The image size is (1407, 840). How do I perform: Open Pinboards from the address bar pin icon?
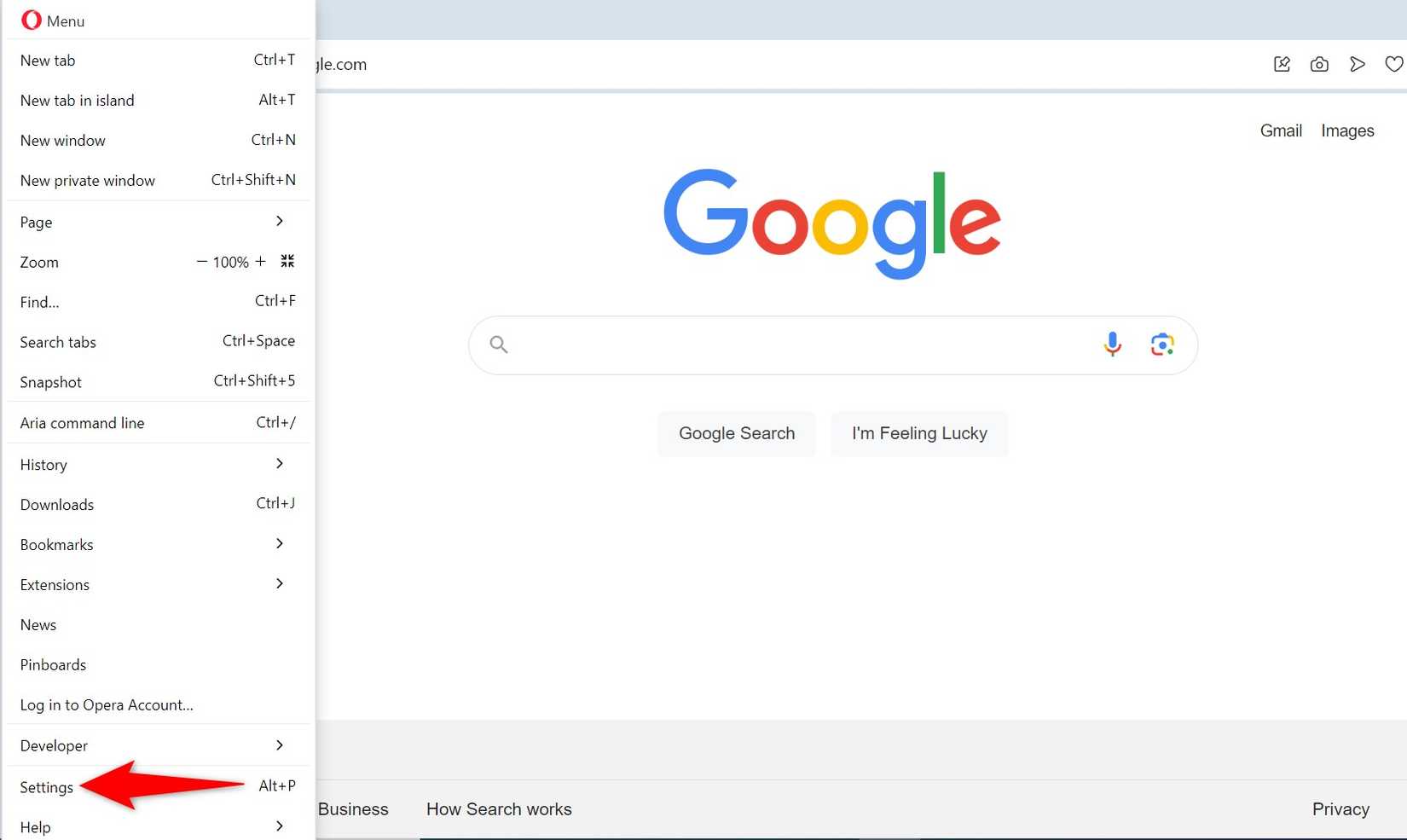1282,64
